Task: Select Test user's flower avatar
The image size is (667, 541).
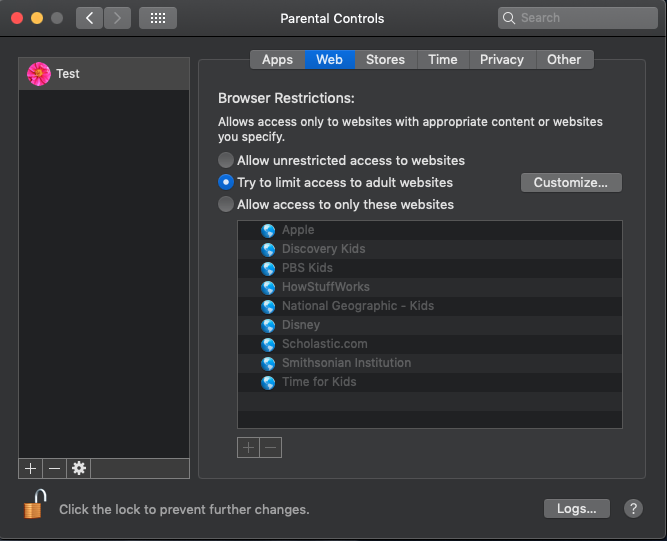Action: (x=39, y=74)
